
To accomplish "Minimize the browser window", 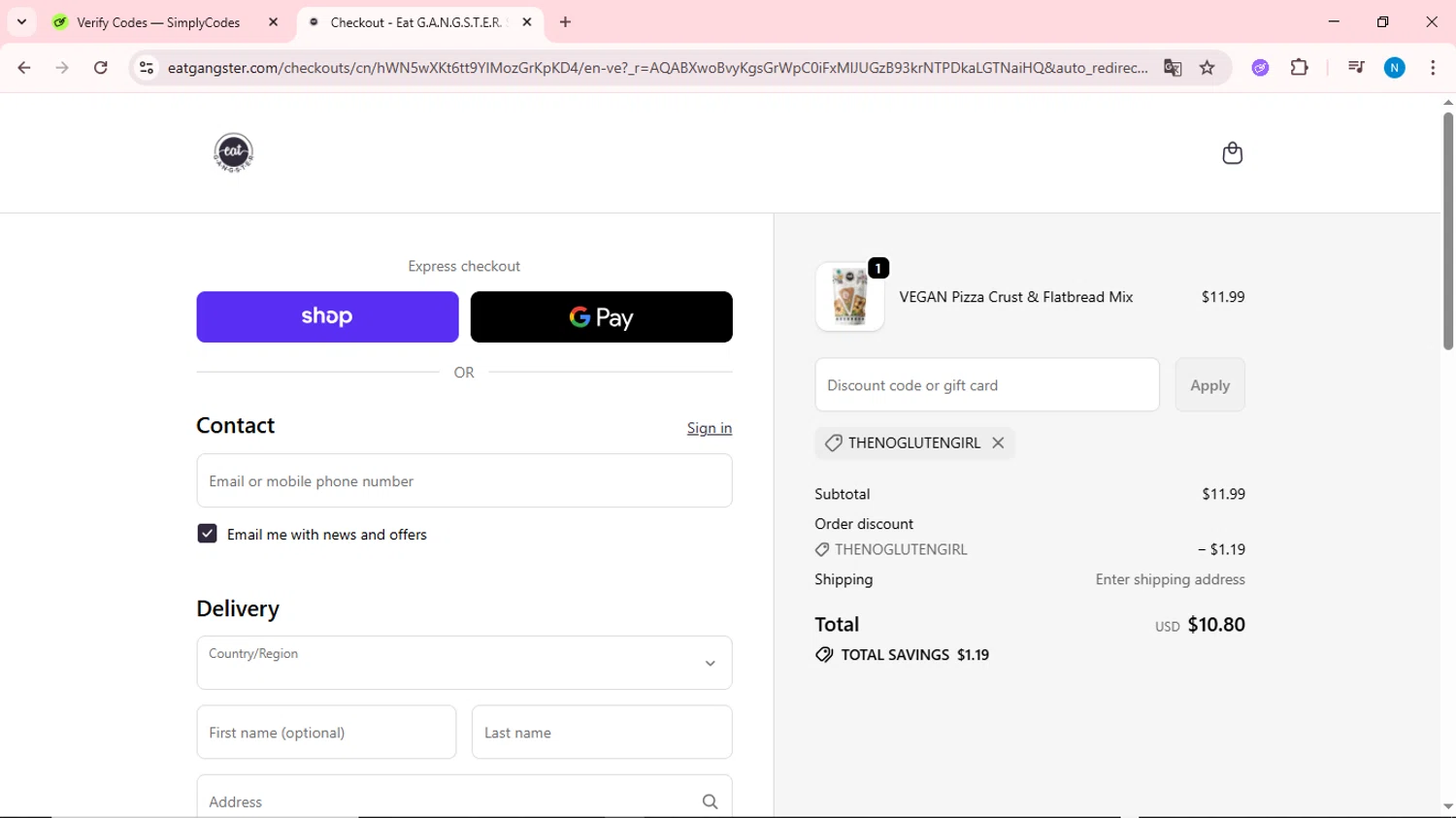I will click(1334, 21).
